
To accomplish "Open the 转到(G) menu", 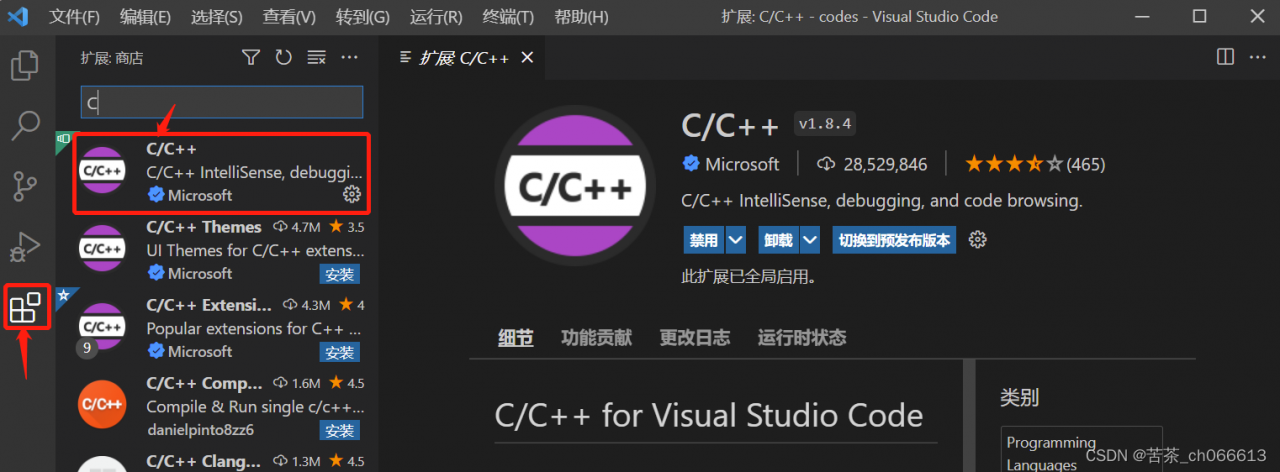I will pyautogui.click(x=363, y=17).
